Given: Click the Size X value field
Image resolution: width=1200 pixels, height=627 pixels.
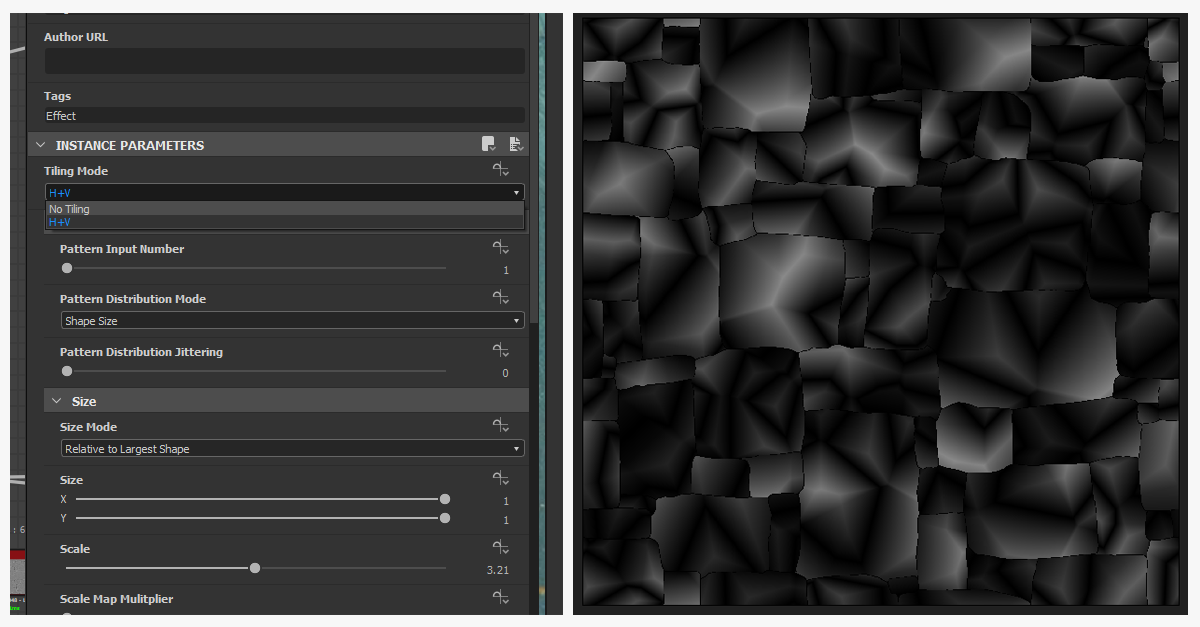Looking at the screenshot, I should [506, 501].
